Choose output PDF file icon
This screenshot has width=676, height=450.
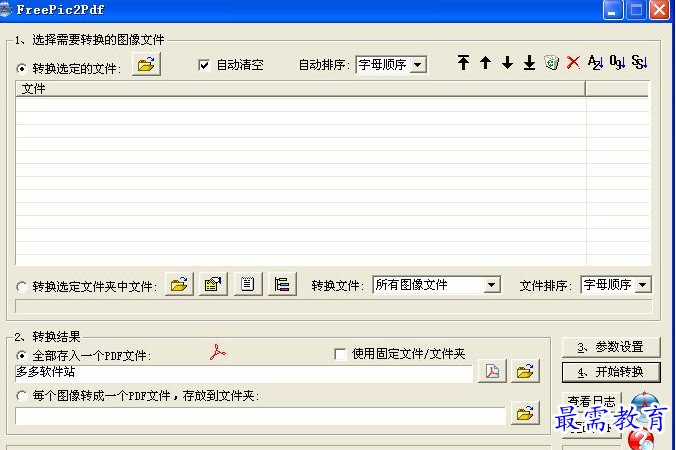point(492,371)
